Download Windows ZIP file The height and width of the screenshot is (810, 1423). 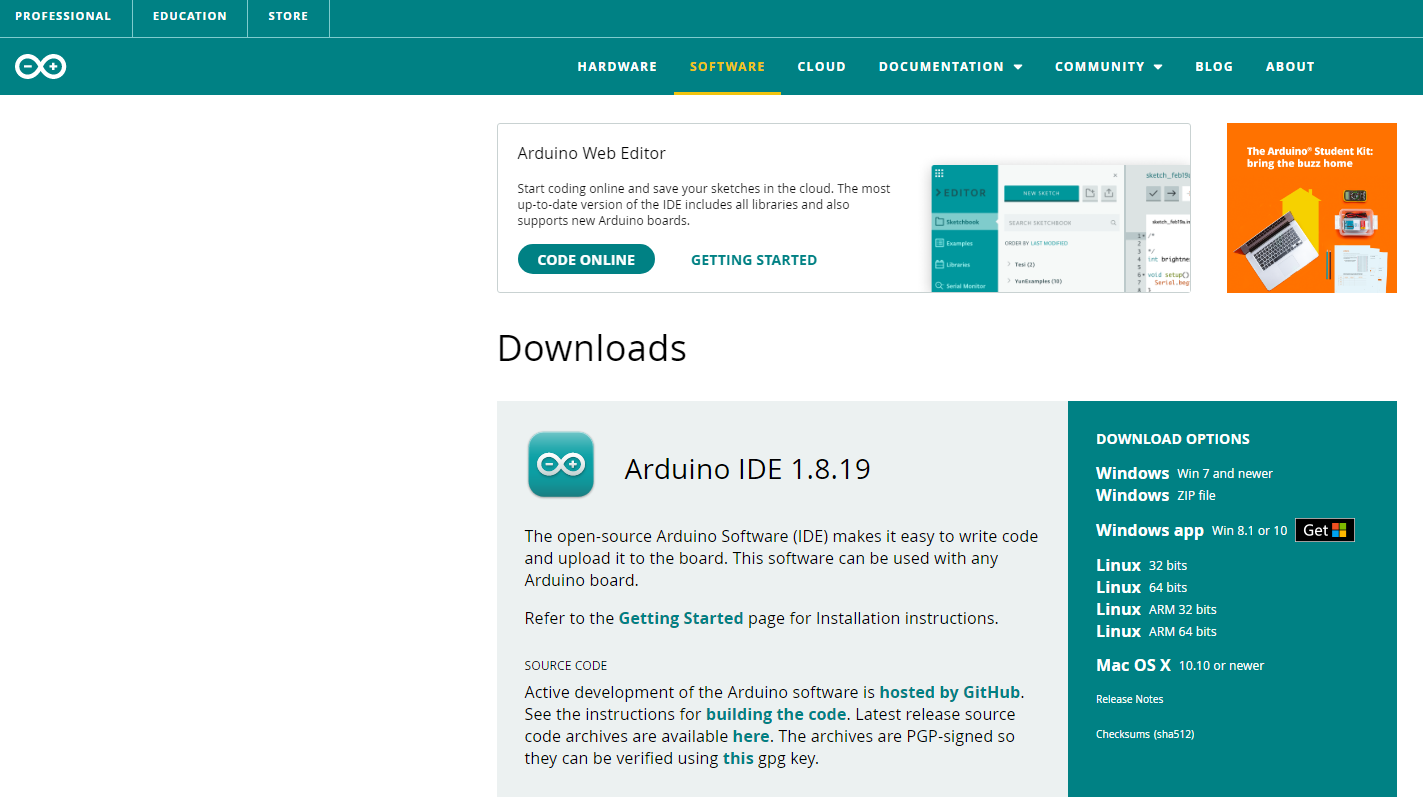(x=1155, y=495)
